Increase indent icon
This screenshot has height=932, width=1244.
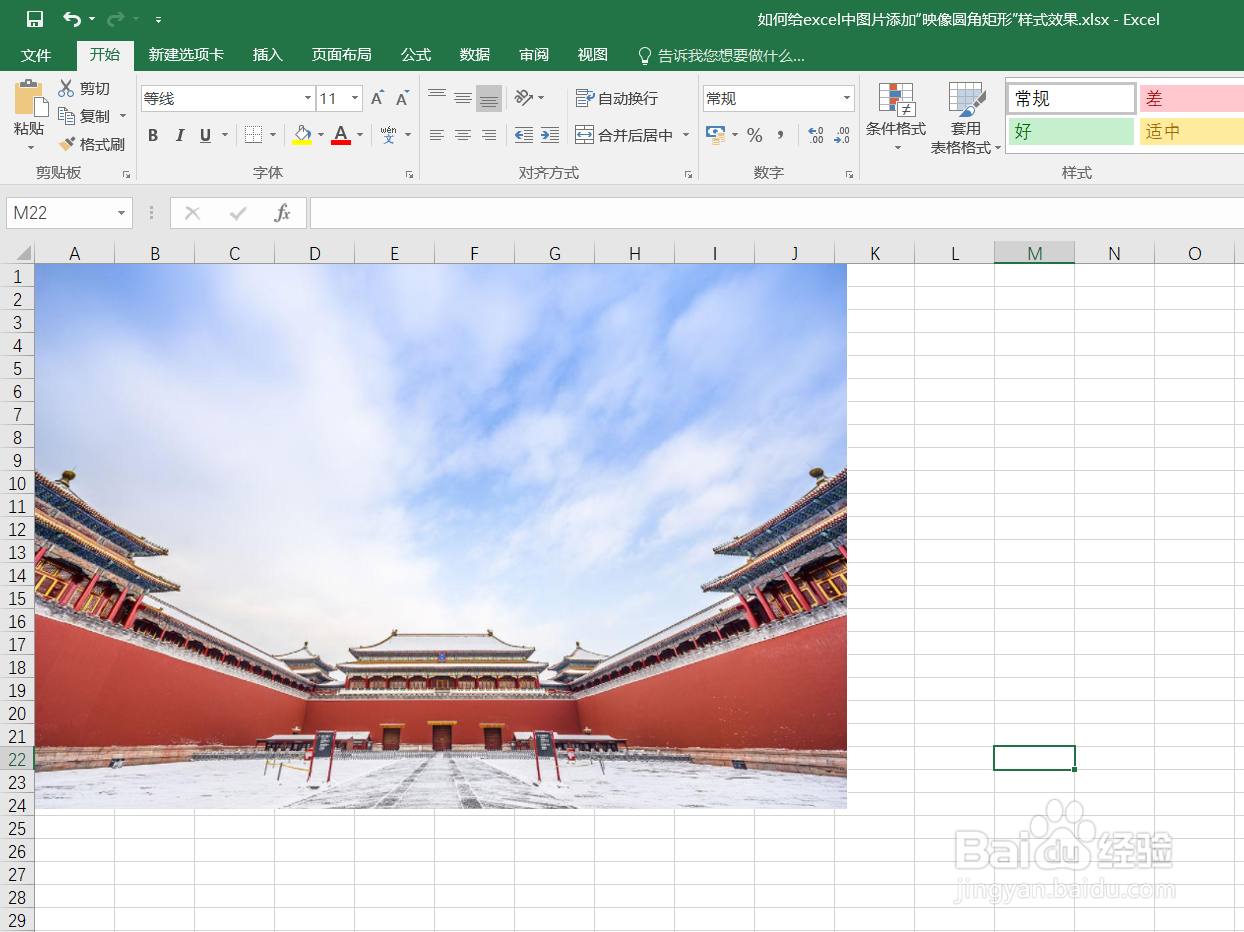(550, 135)
